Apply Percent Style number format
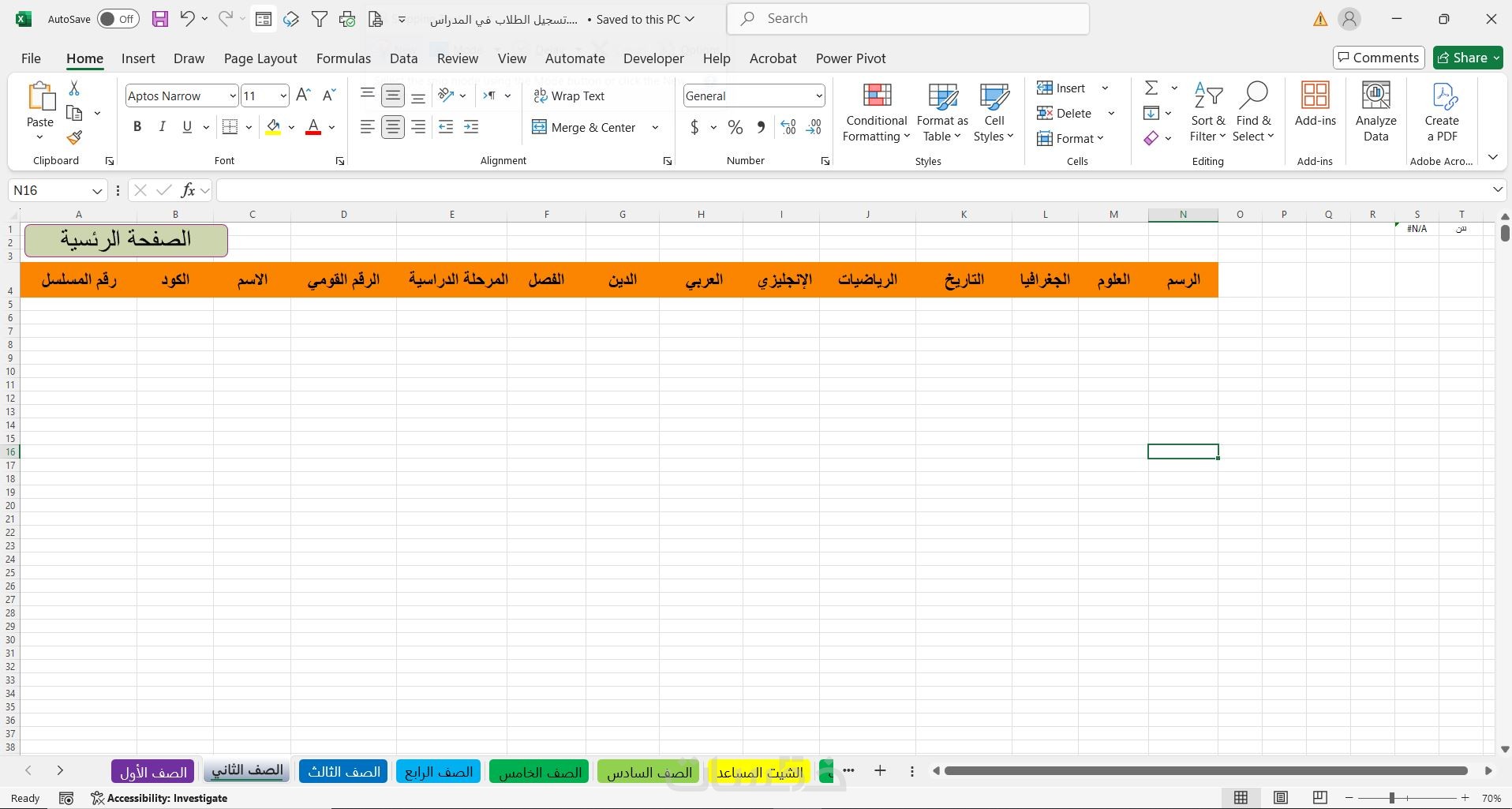Image resolution: width=1512 pixels, height=809 pixels. 735,127
